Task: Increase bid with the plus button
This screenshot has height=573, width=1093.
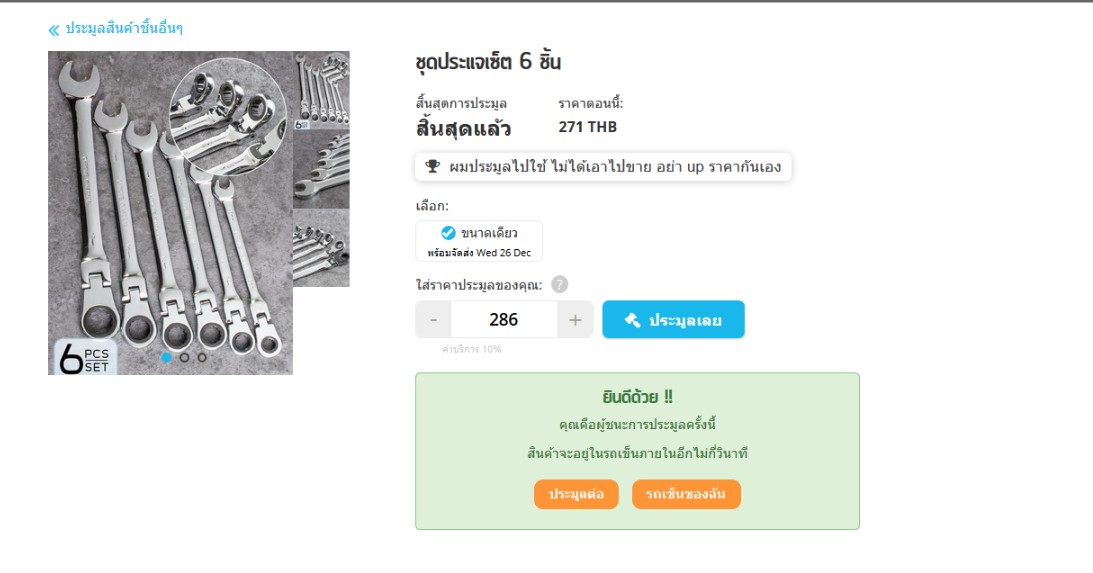Action: (575, 320)
